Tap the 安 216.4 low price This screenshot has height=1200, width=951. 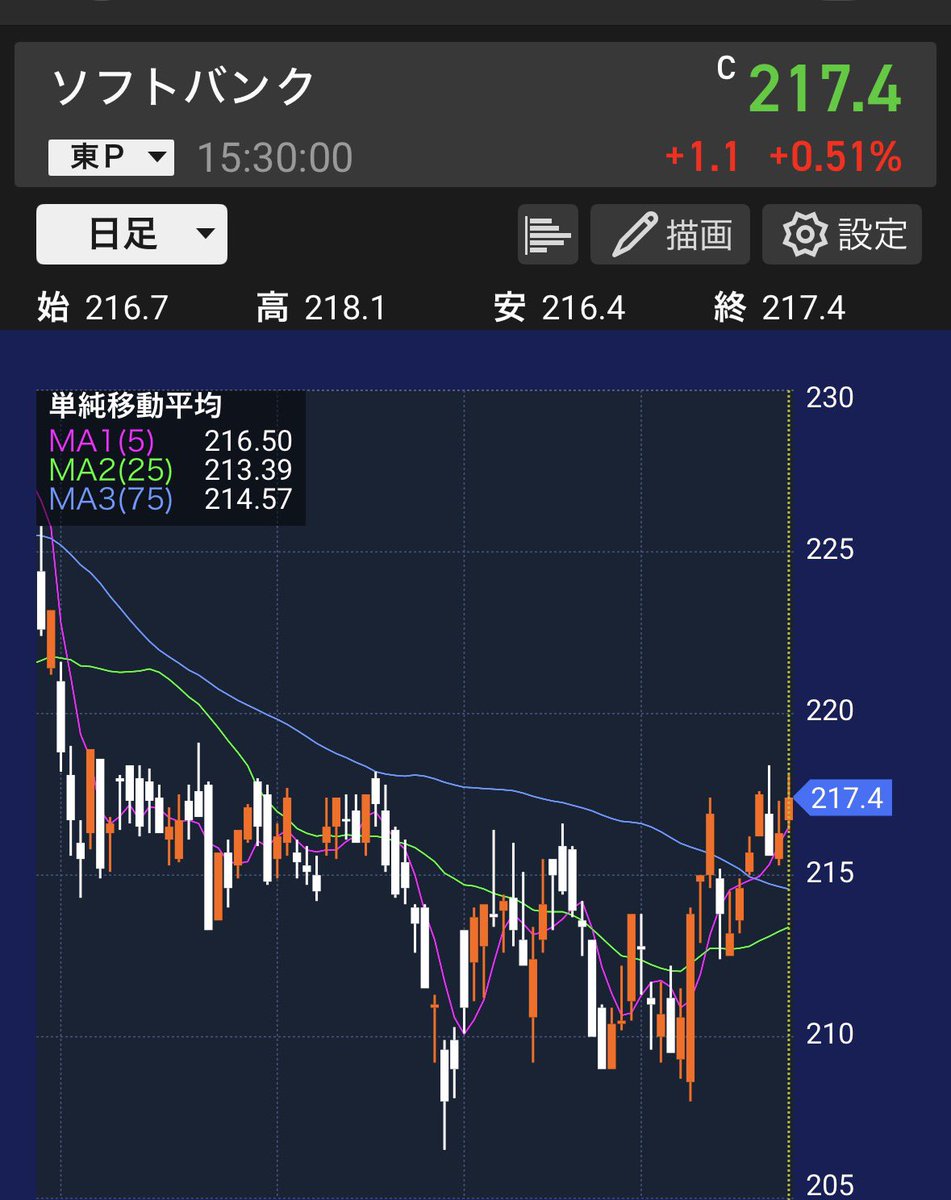coord(560,308)
